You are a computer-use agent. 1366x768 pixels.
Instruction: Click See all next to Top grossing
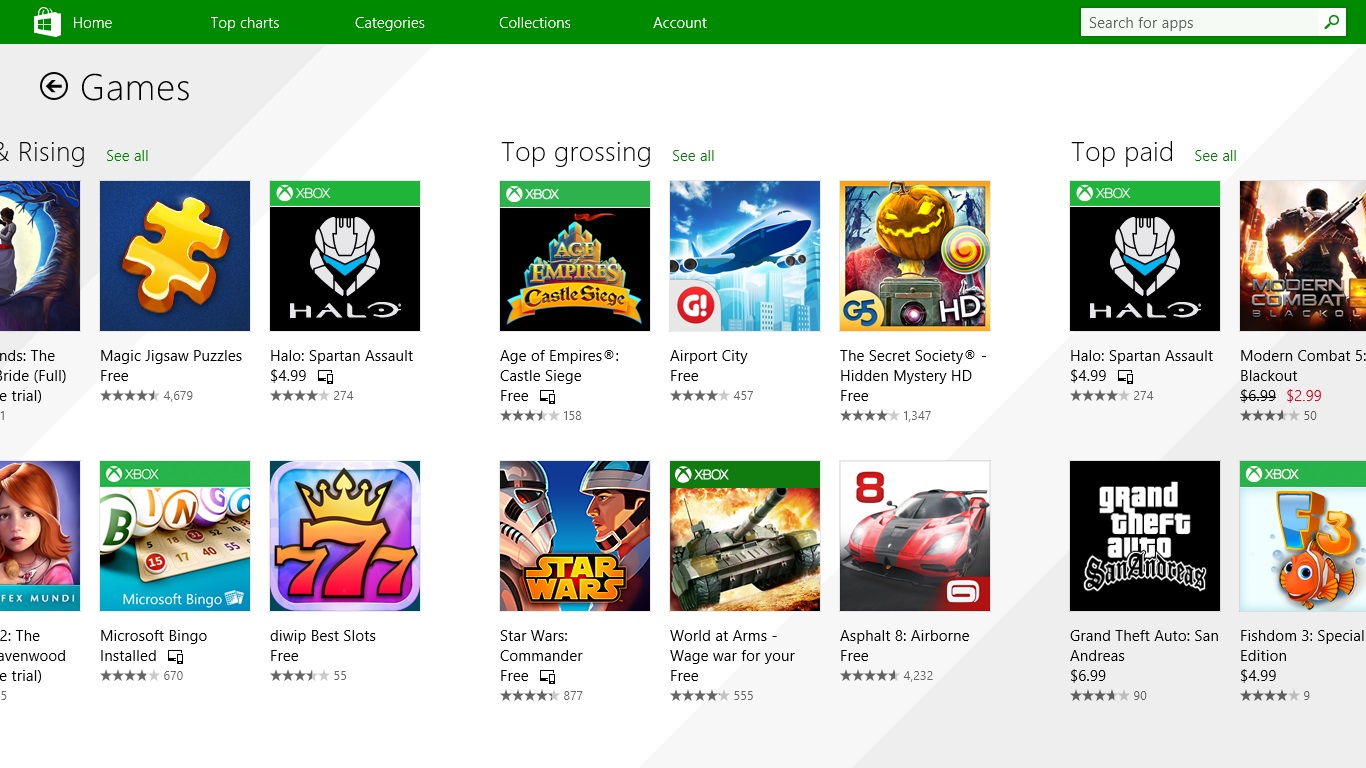(693, 156)
